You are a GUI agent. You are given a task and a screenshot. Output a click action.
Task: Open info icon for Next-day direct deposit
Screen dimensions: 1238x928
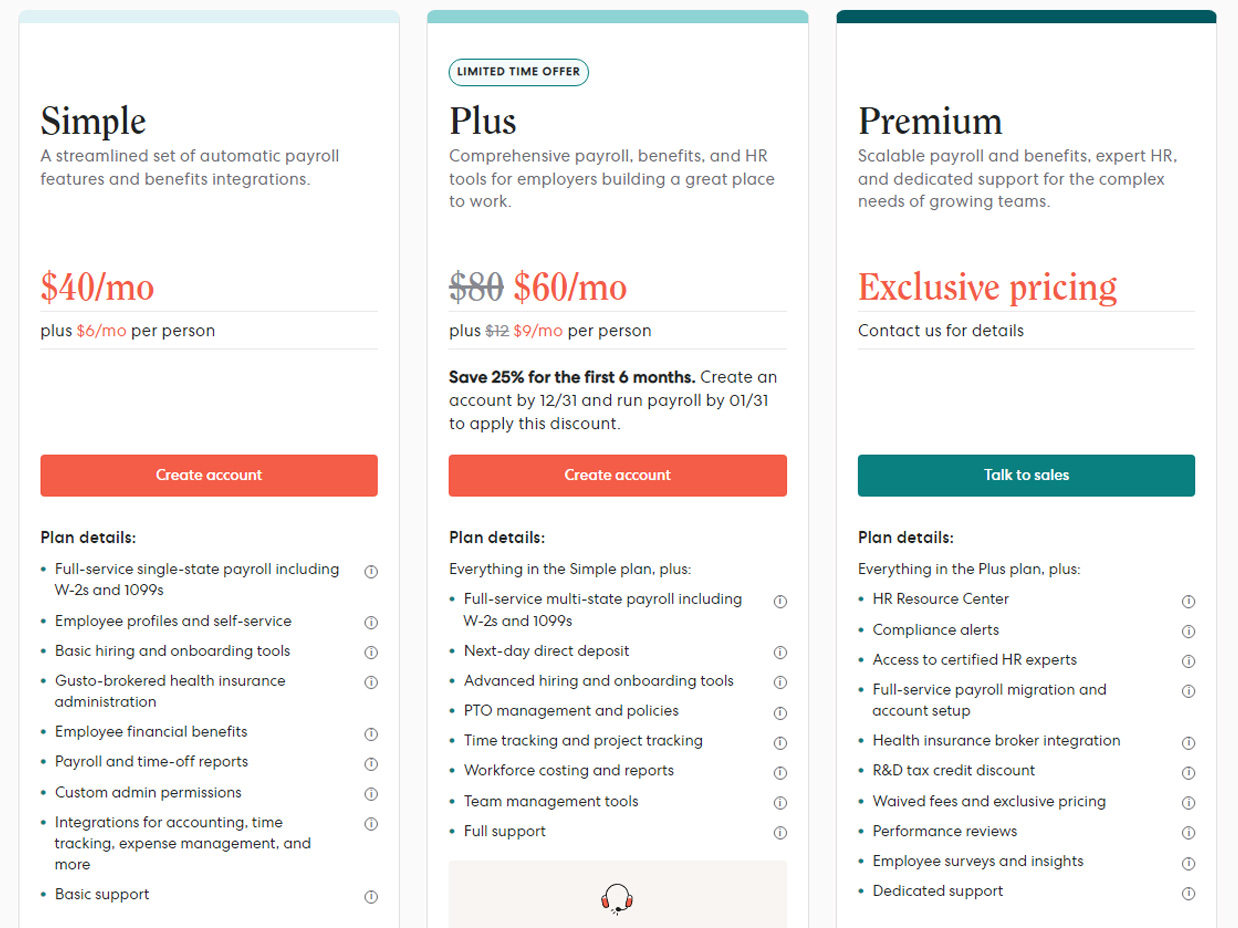[780, 652]
